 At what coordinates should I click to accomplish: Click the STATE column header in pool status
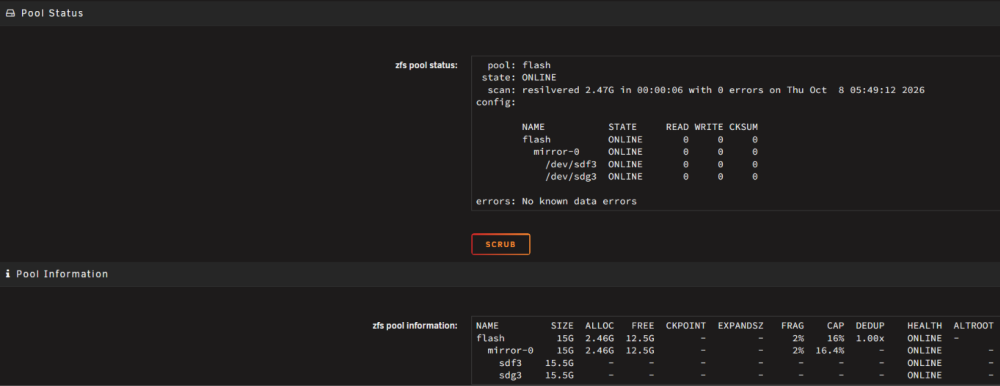pyautogui.click(x=622, y=127)
